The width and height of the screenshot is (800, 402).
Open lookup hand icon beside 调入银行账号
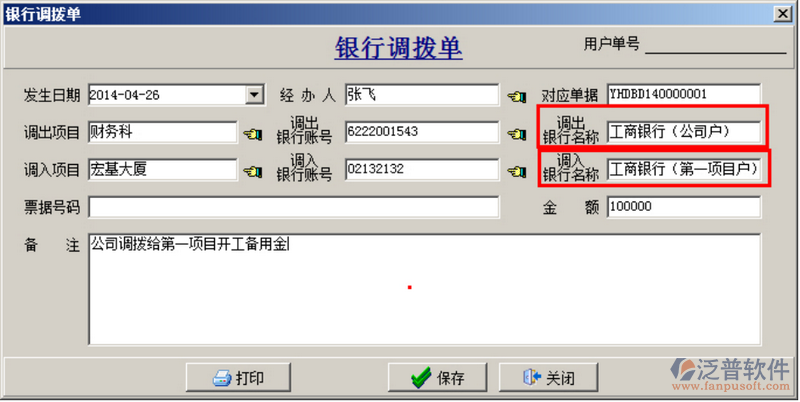point(517,171)
